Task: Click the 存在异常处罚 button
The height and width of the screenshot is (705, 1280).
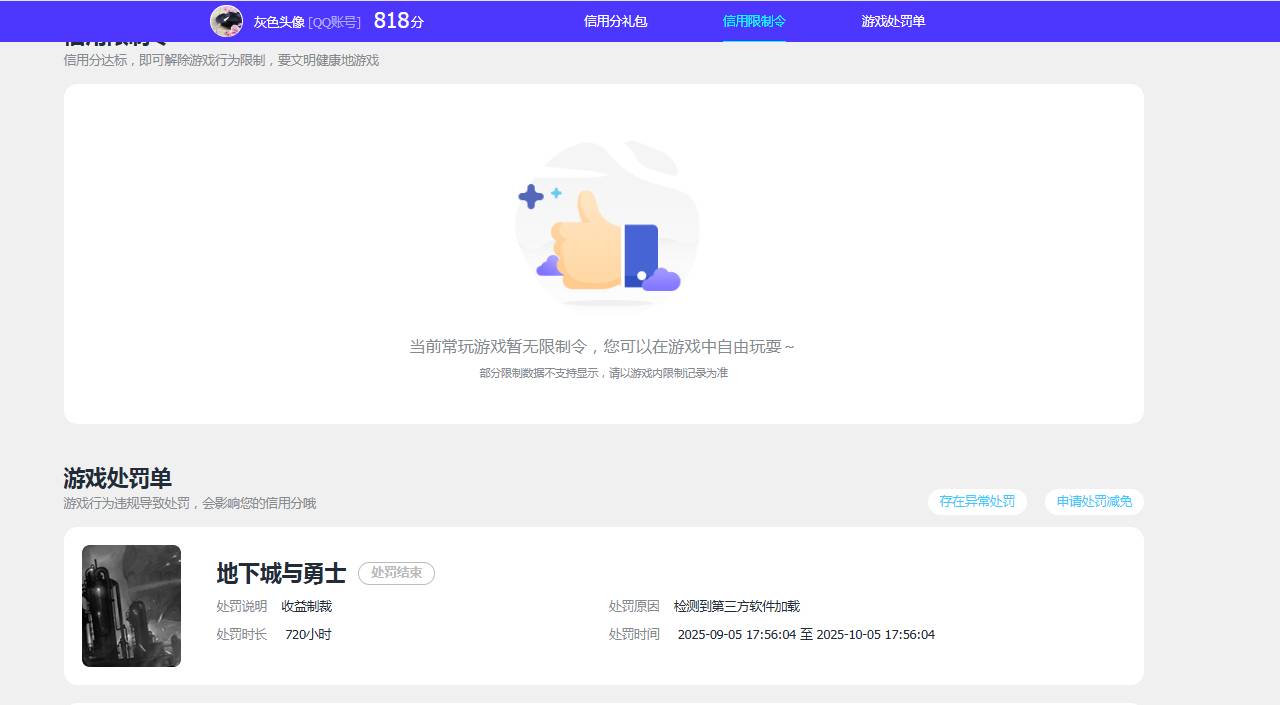Action: (x=977, y=502)
